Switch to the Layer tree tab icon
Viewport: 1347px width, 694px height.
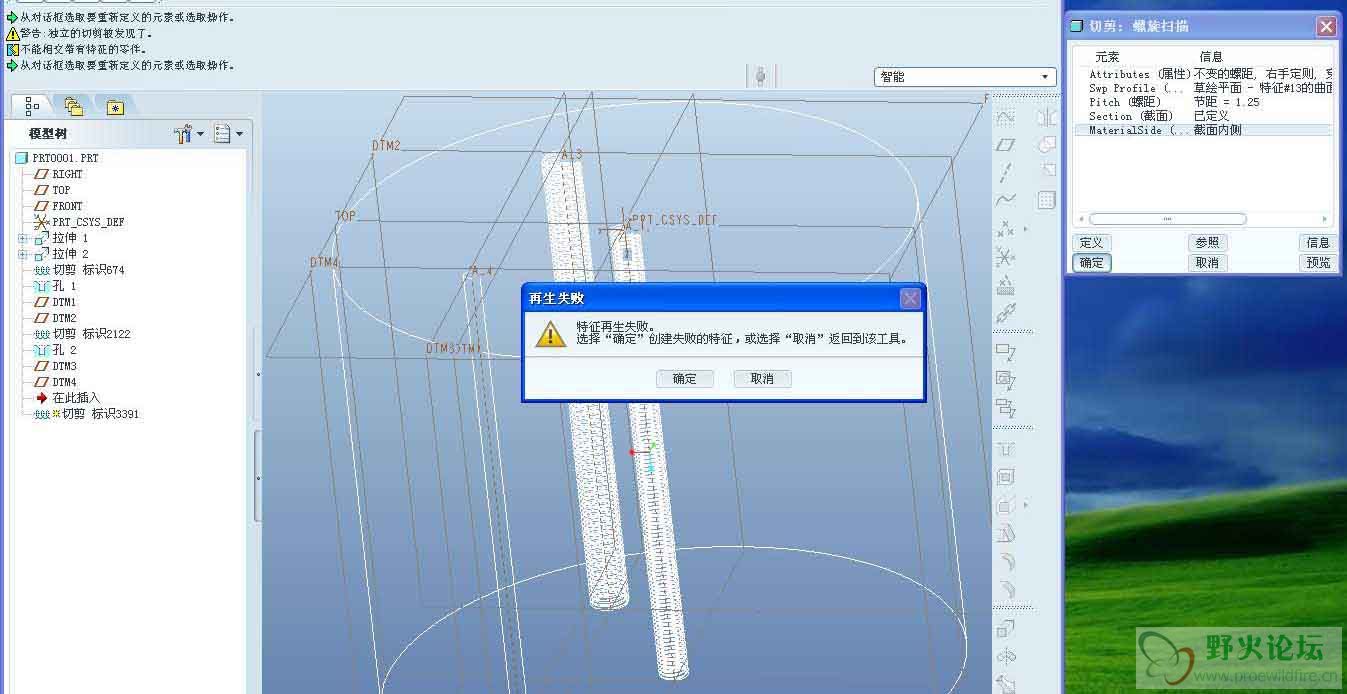[73, 105]
